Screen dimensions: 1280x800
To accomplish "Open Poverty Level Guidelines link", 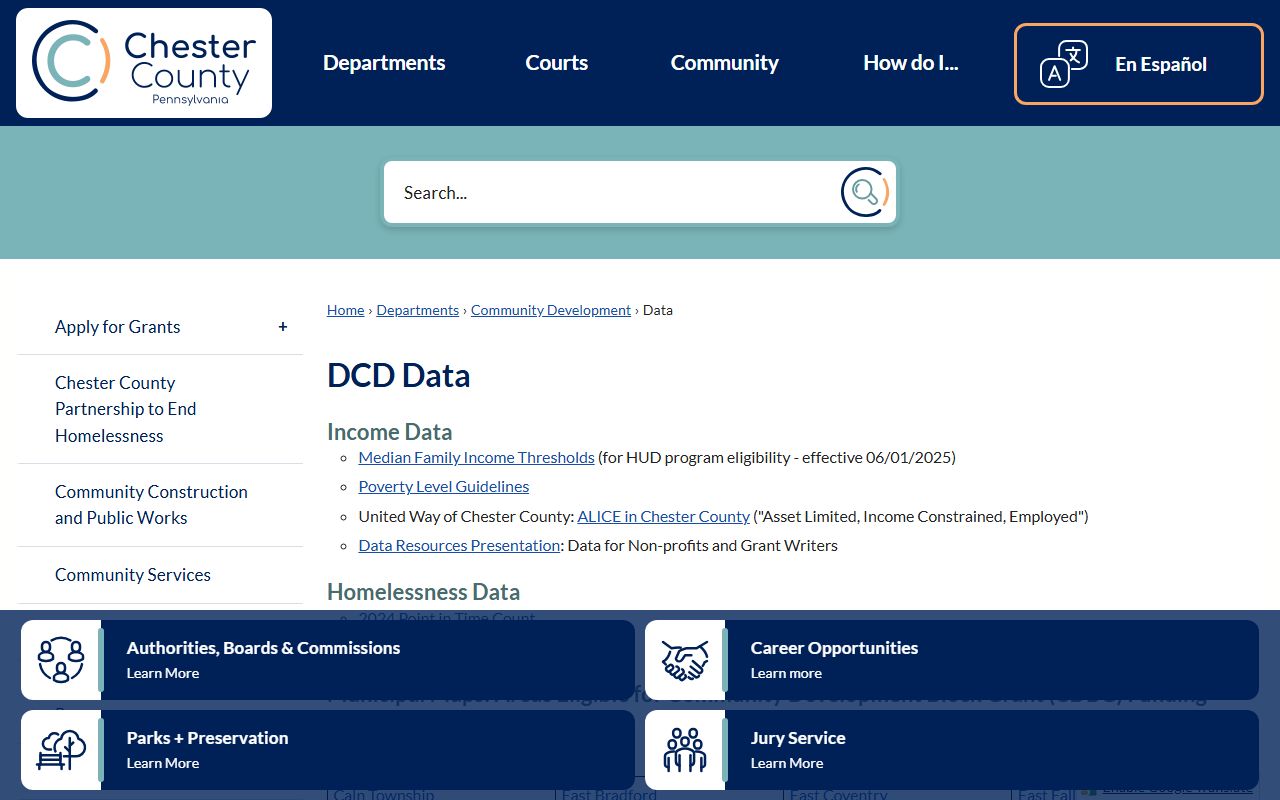I will point(443,487).
